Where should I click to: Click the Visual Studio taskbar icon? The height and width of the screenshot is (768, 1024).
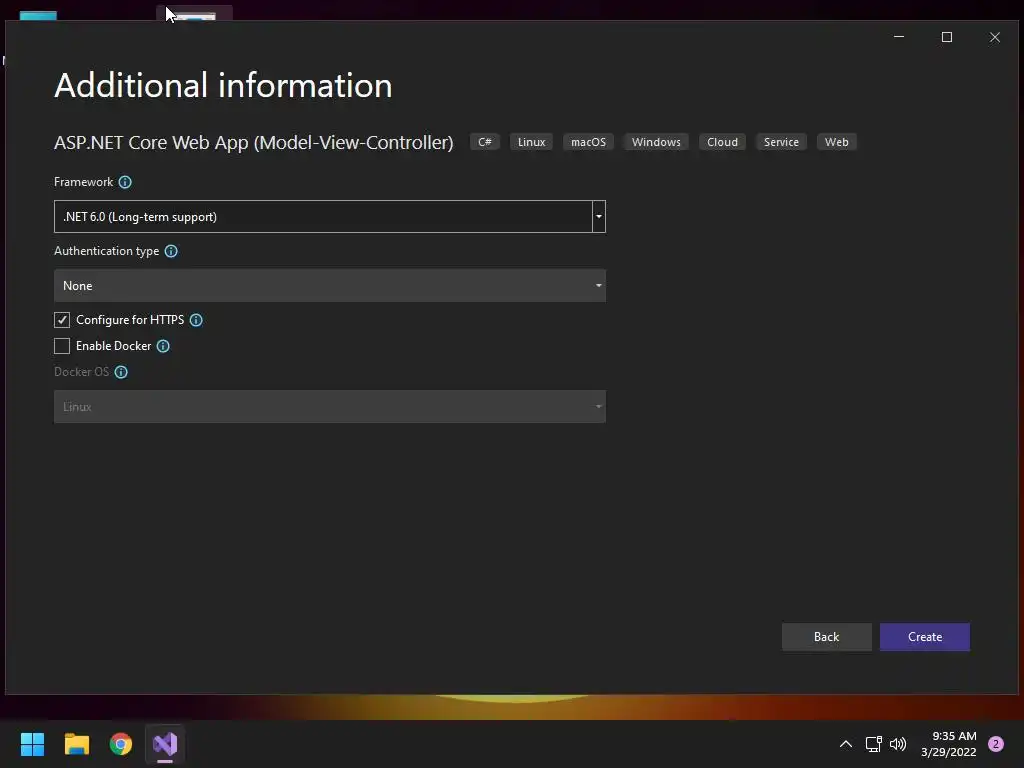click(x=165, y=744)
